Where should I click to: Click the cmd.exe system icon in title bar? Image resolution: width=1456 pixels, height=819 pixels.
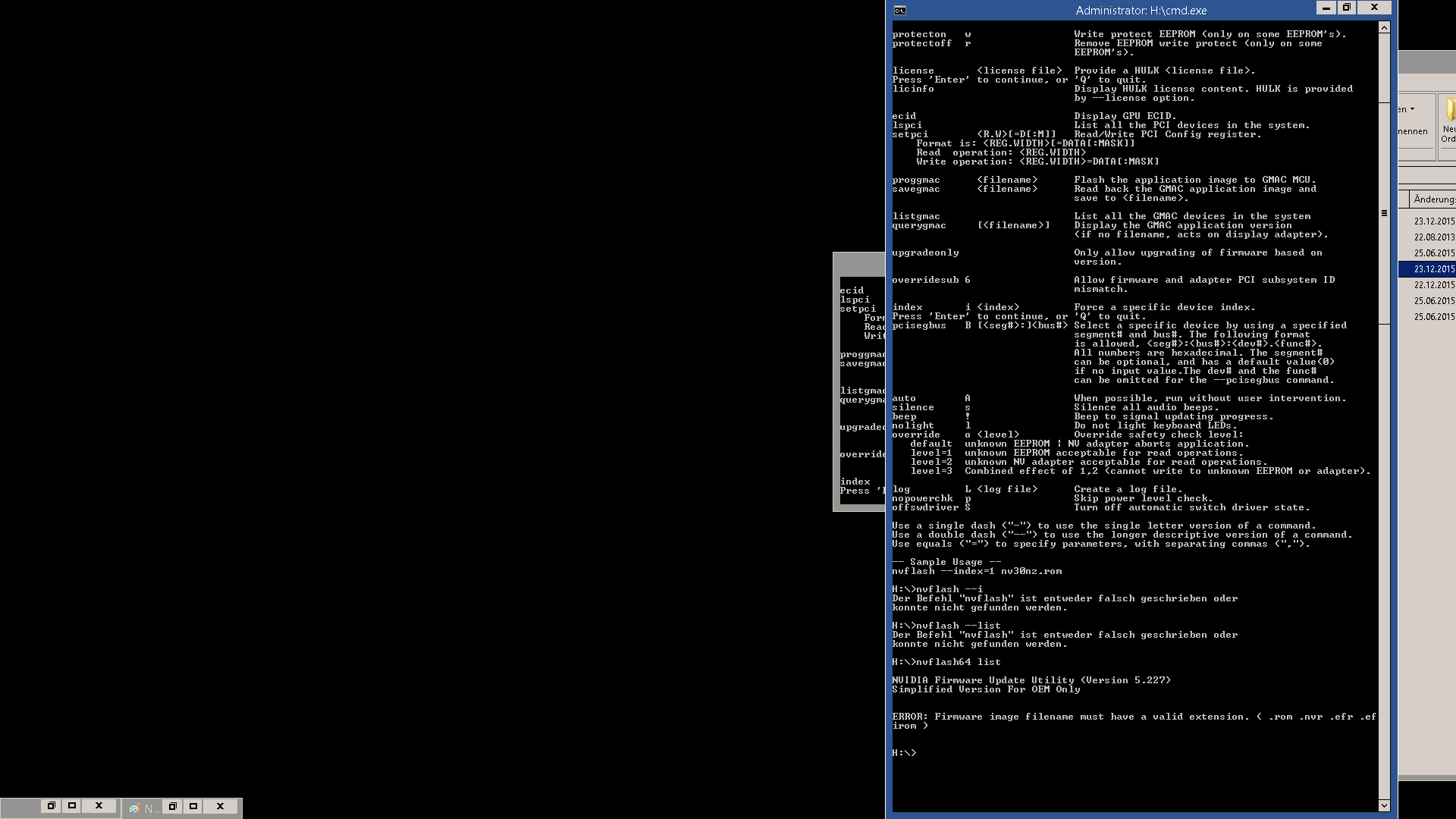[x=899, y=10]
